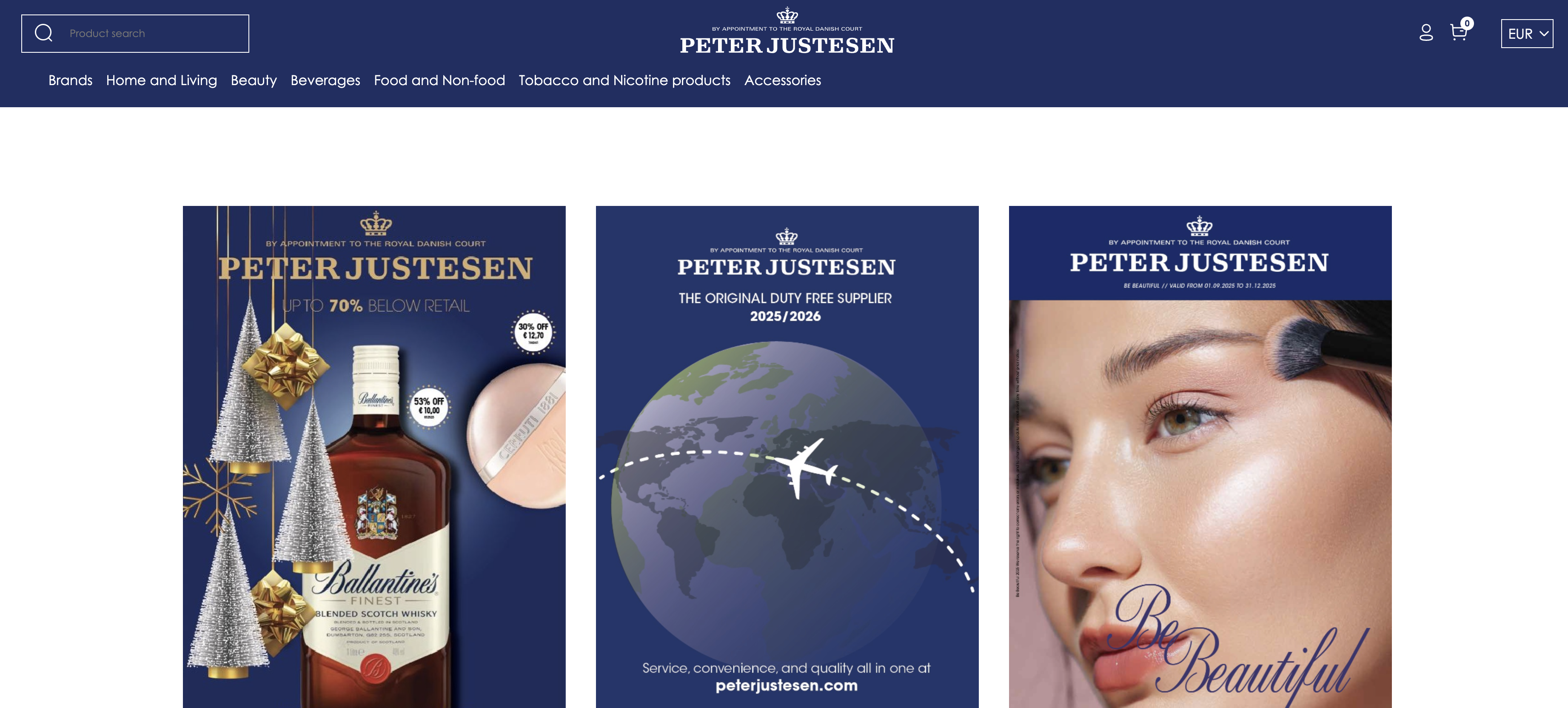1568x708 pixels.
Task: Open the Be Beautiful catalogue cover
Action: [1200, 457]
